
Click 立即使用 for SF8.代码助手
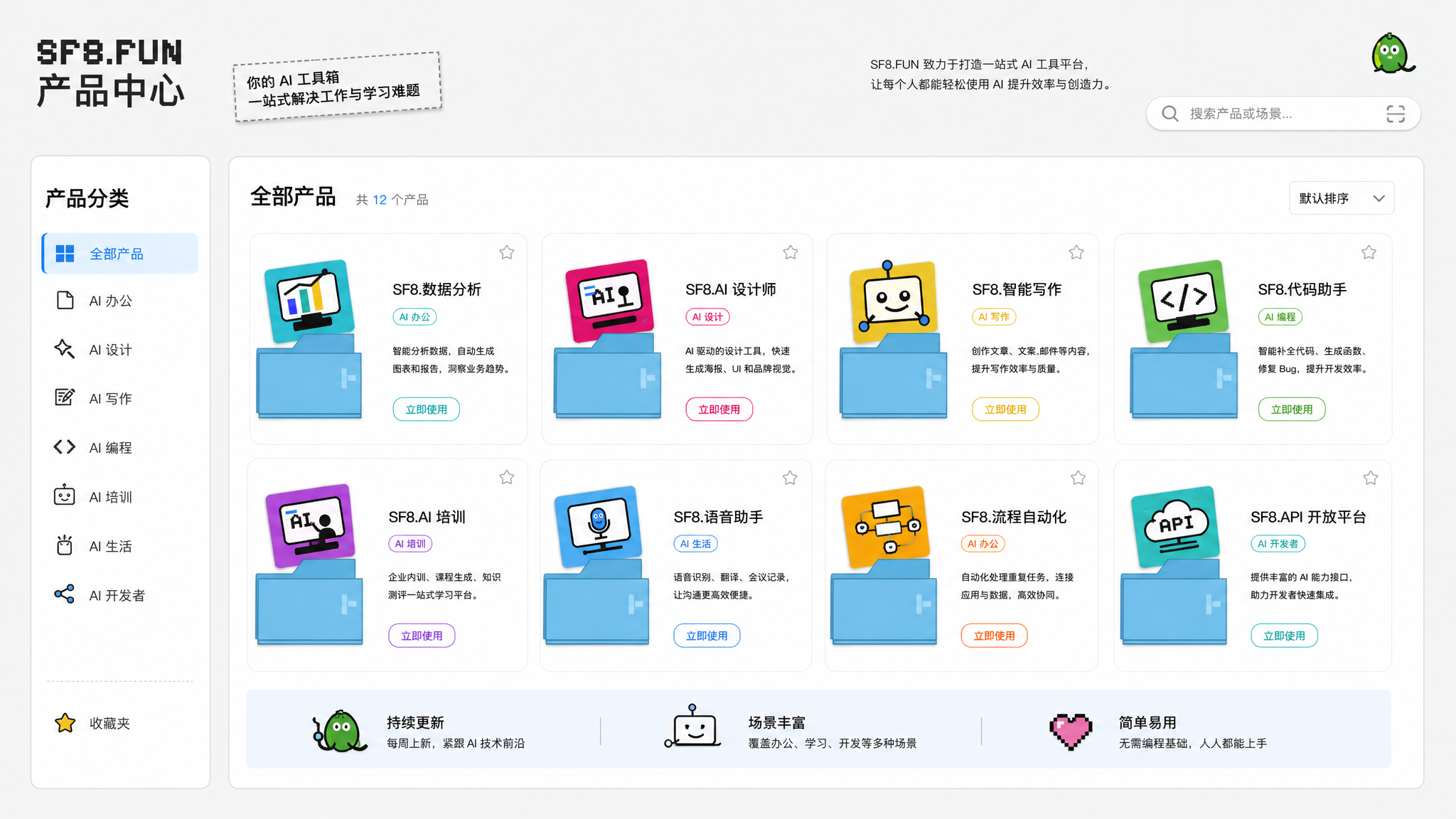[1292, 409]
